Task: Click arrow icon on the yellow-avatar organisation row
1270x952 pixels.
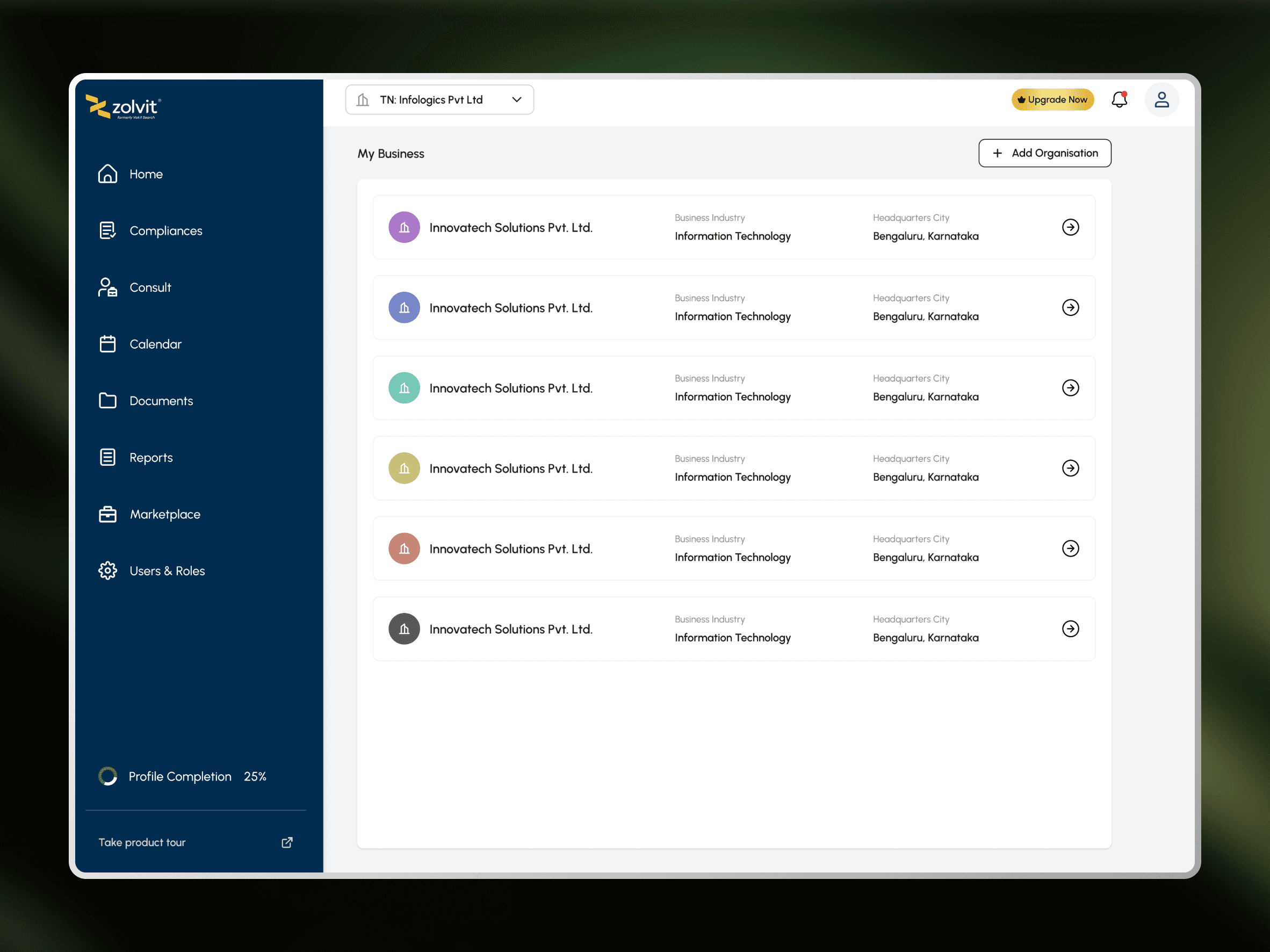Action: pos(1070,468)
